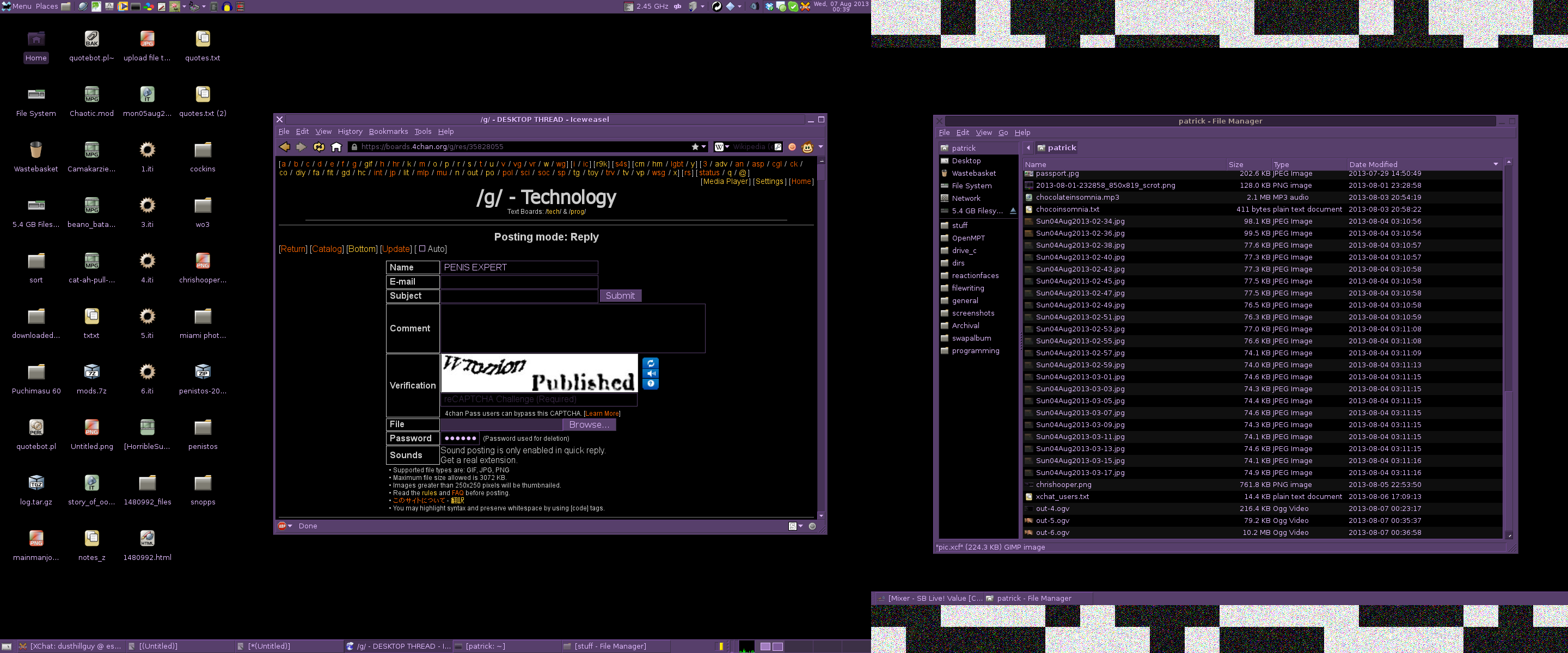Image resolution: width=1568 pixels, height=653 pixels.
Task: Open the Greasemonkey dropdown arrow
Action: point(820,147)
